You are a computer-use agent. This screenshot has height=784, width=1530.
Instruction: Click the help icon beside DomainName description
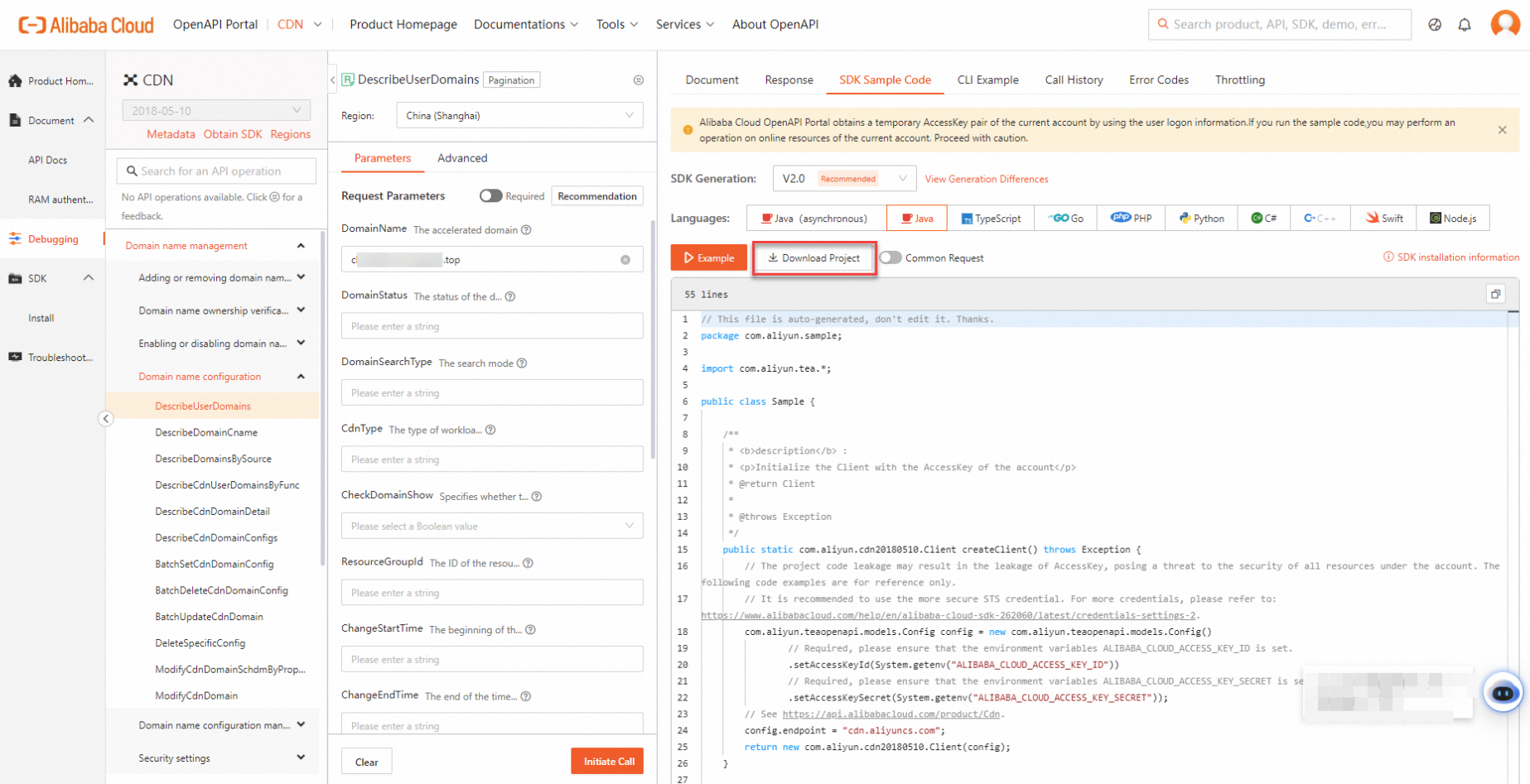point(526,230)
